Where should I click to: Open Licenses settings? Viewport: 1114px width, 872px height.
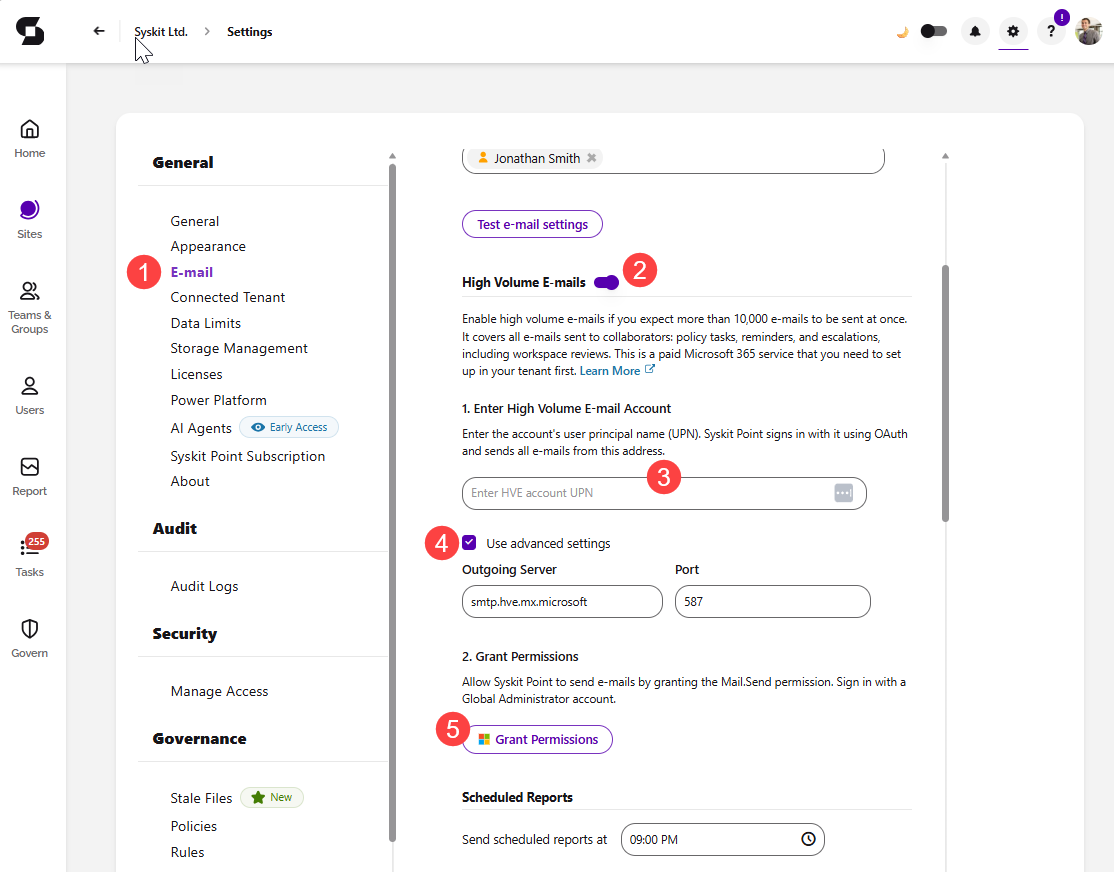(196, 375)
